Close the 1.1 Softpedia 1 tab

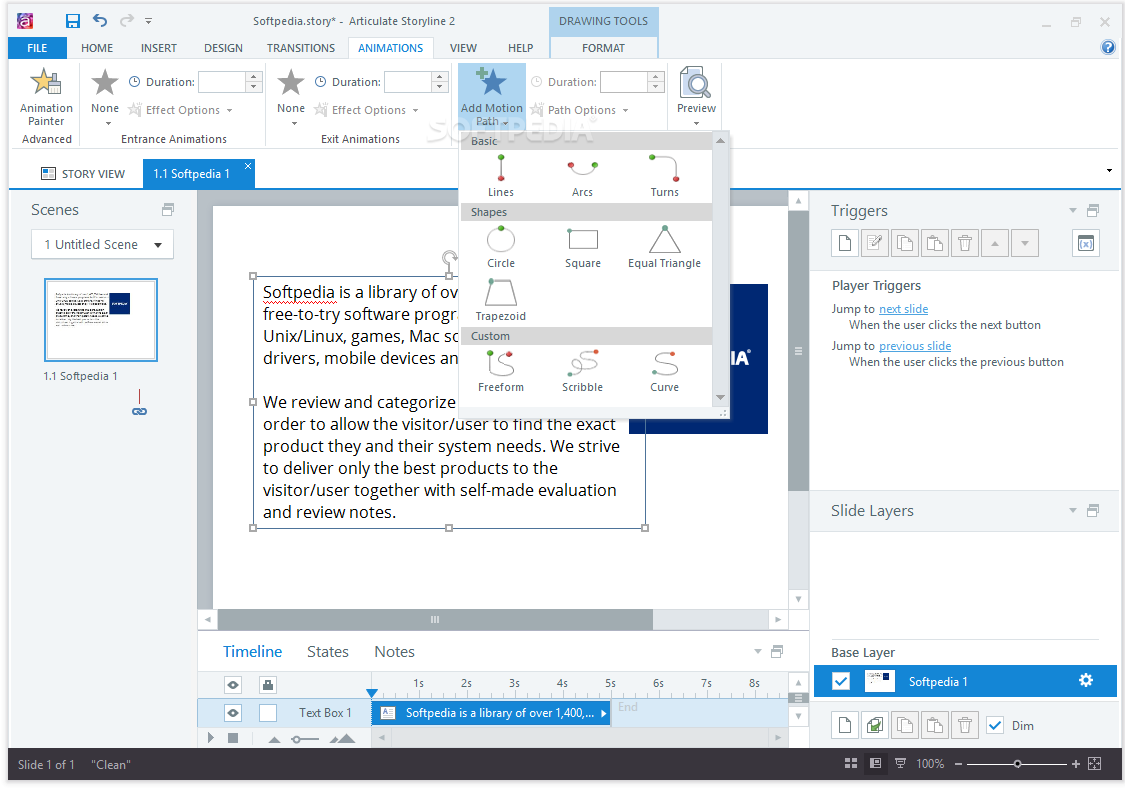[248, 166]
